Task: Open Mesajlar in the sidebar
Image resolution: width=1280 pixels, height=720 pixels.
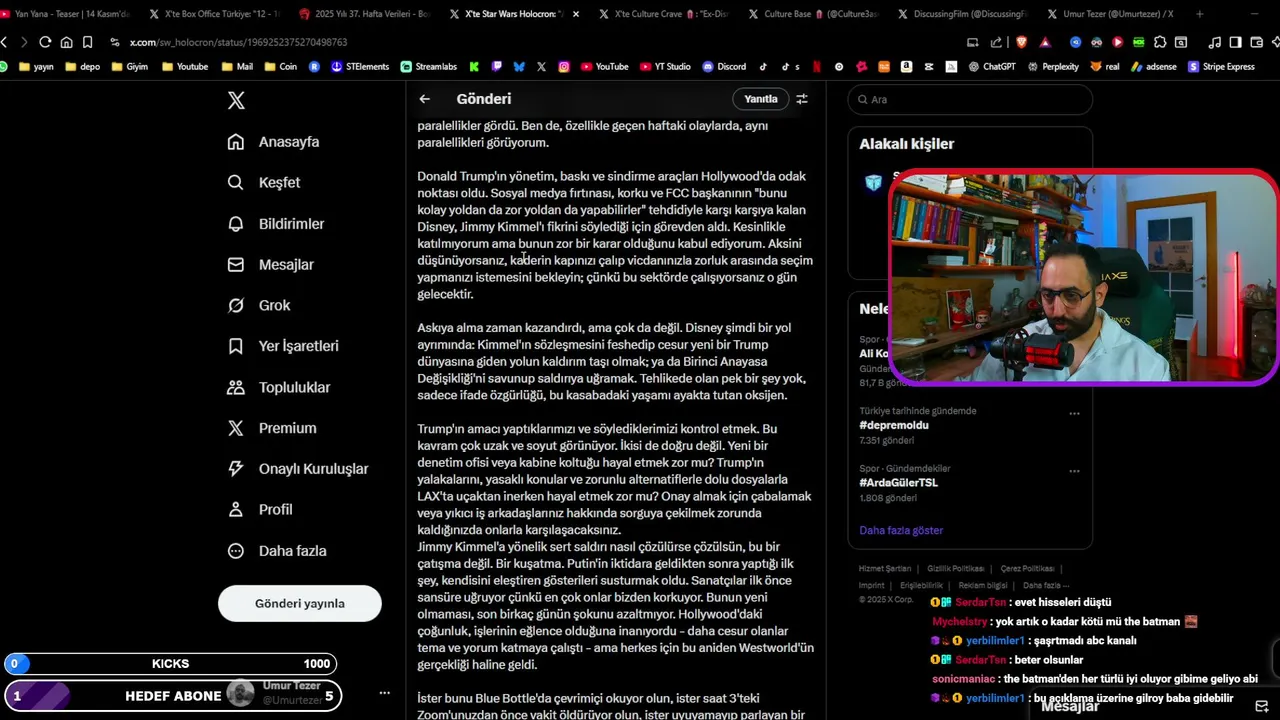Action: 271,265
